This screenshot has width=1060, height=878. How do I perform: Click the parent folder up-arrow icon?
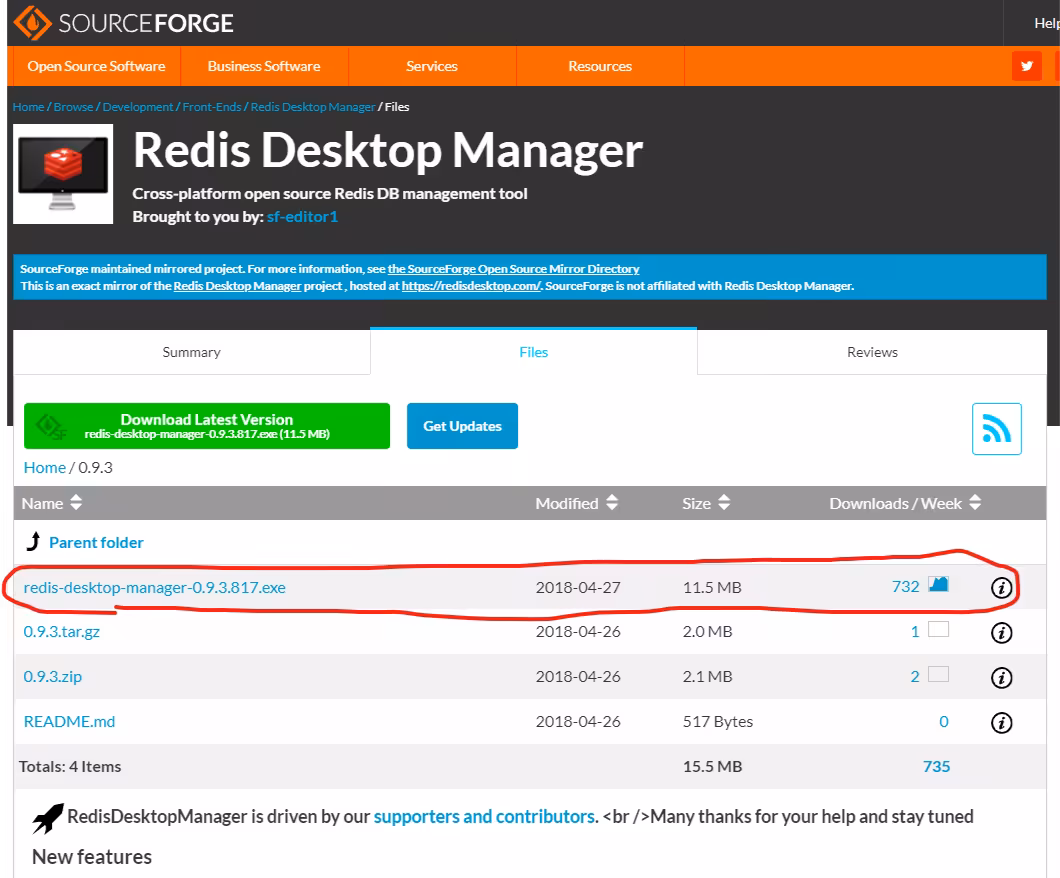coord(33,541)
